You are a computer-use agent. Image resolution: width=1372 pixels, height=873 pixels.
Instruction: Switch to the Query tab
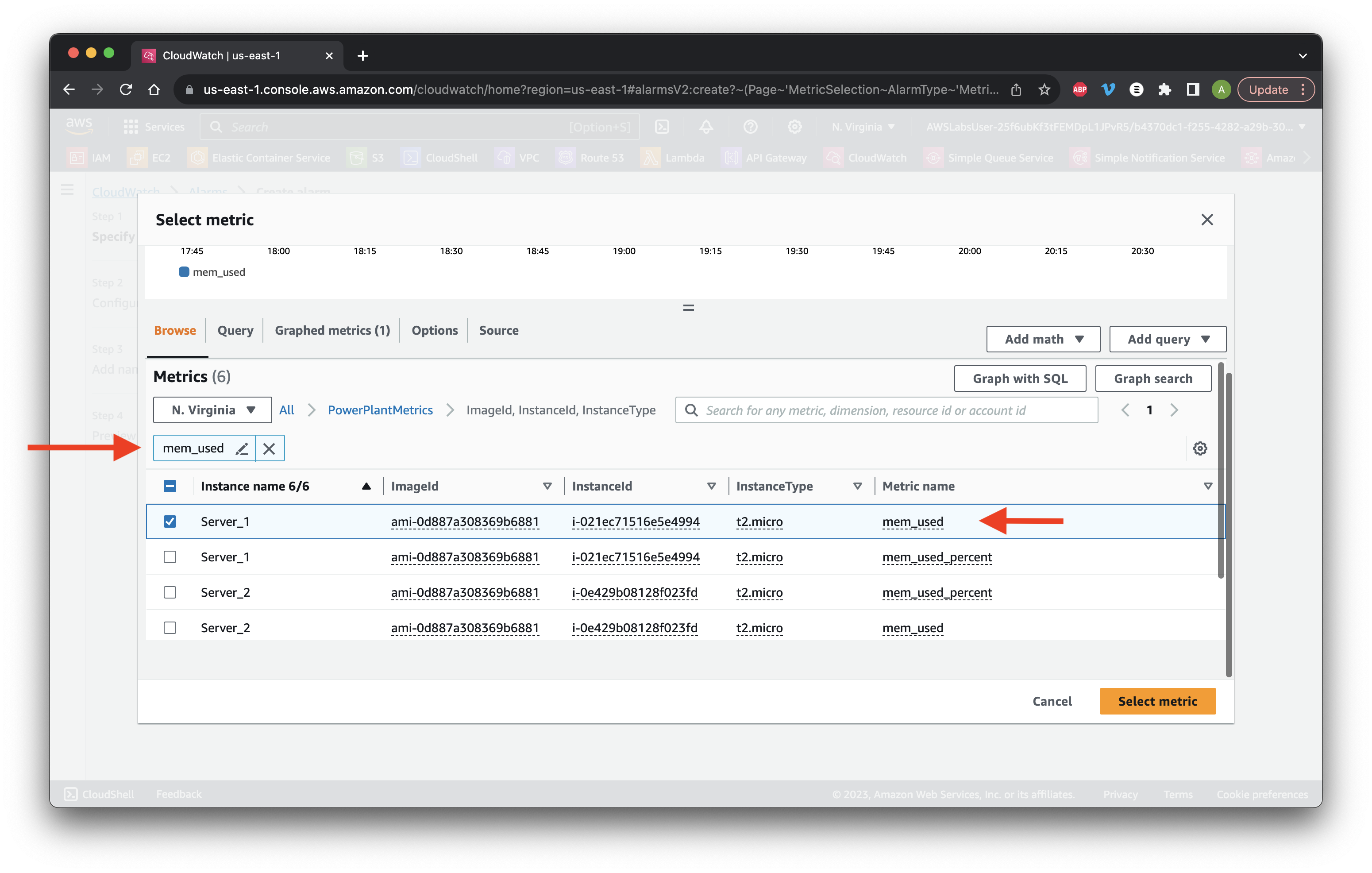point(235,331)
